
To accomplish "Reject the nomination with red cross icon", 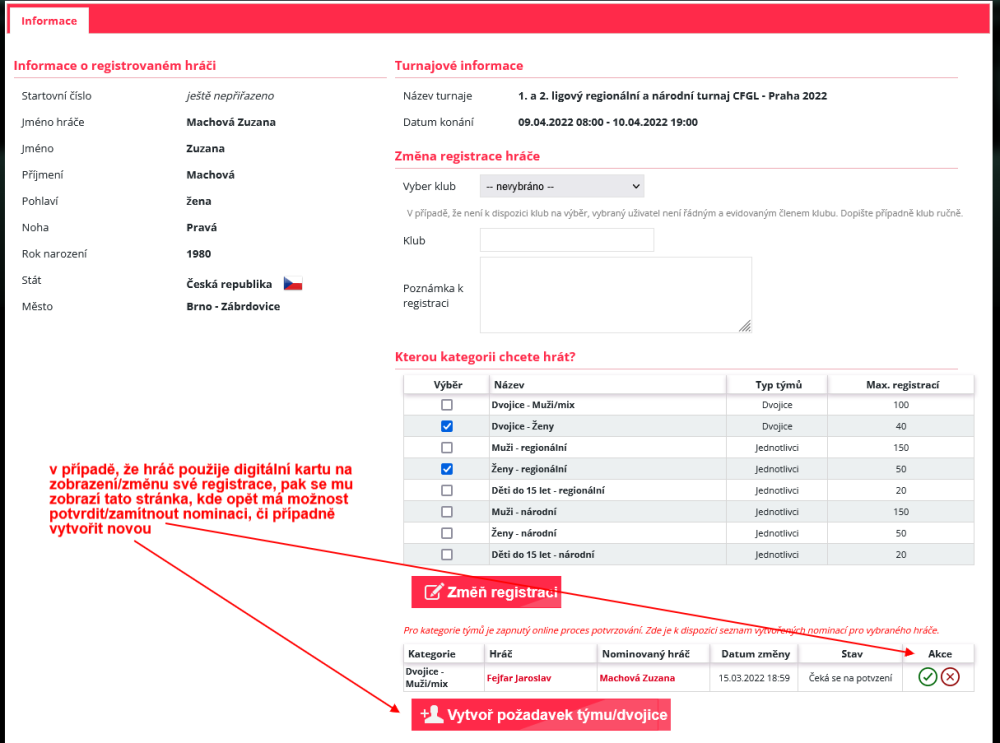I will (950, 677).
